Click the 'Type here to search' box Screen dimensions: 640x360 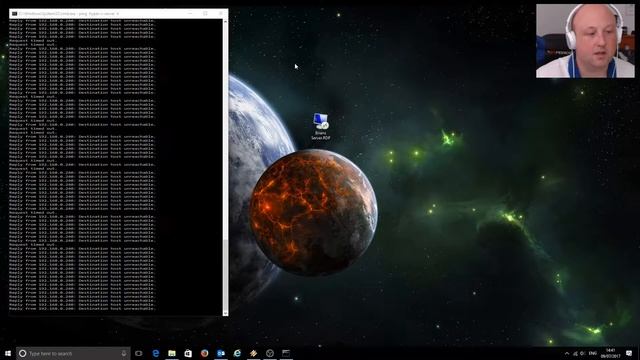pos(73,353)
